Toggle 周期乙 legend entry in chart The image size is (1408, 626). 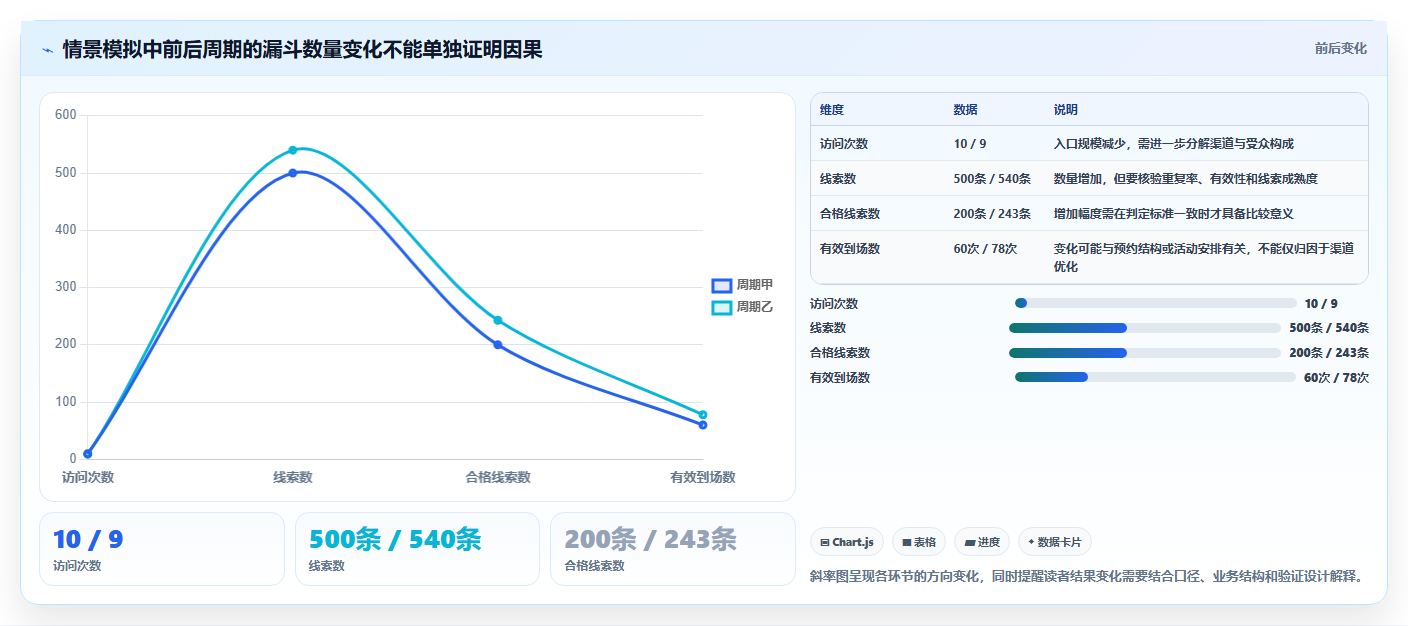pos(742,307)
